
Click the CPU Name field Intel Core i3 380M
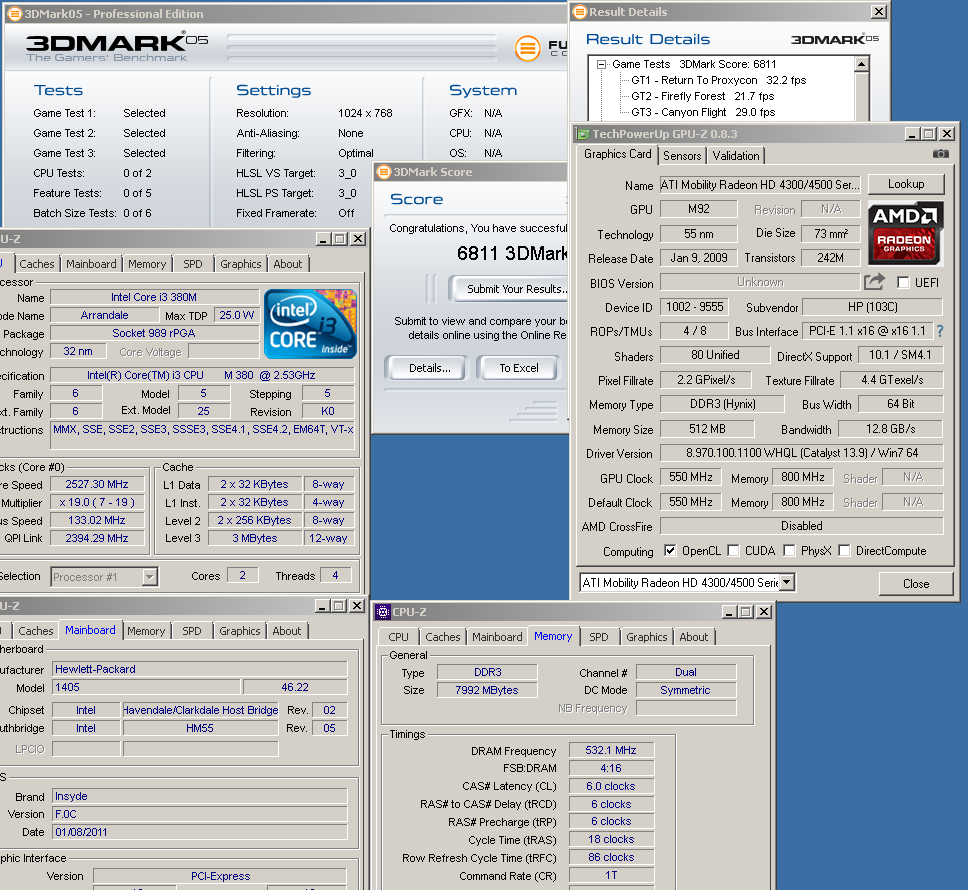[x=154, y=297]
